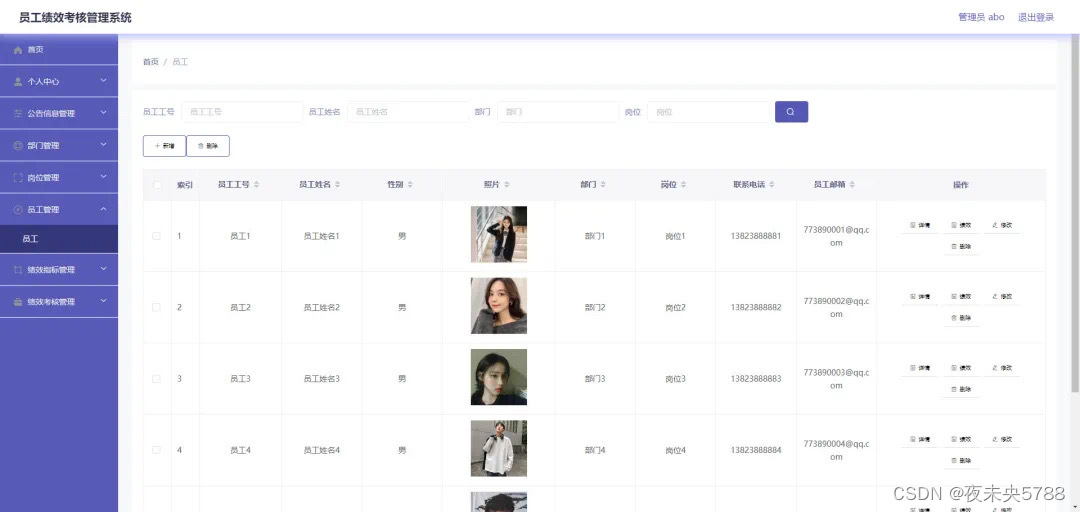Open photo thumbnail of 员工4

pyautogui.click(x=499, y=449)
